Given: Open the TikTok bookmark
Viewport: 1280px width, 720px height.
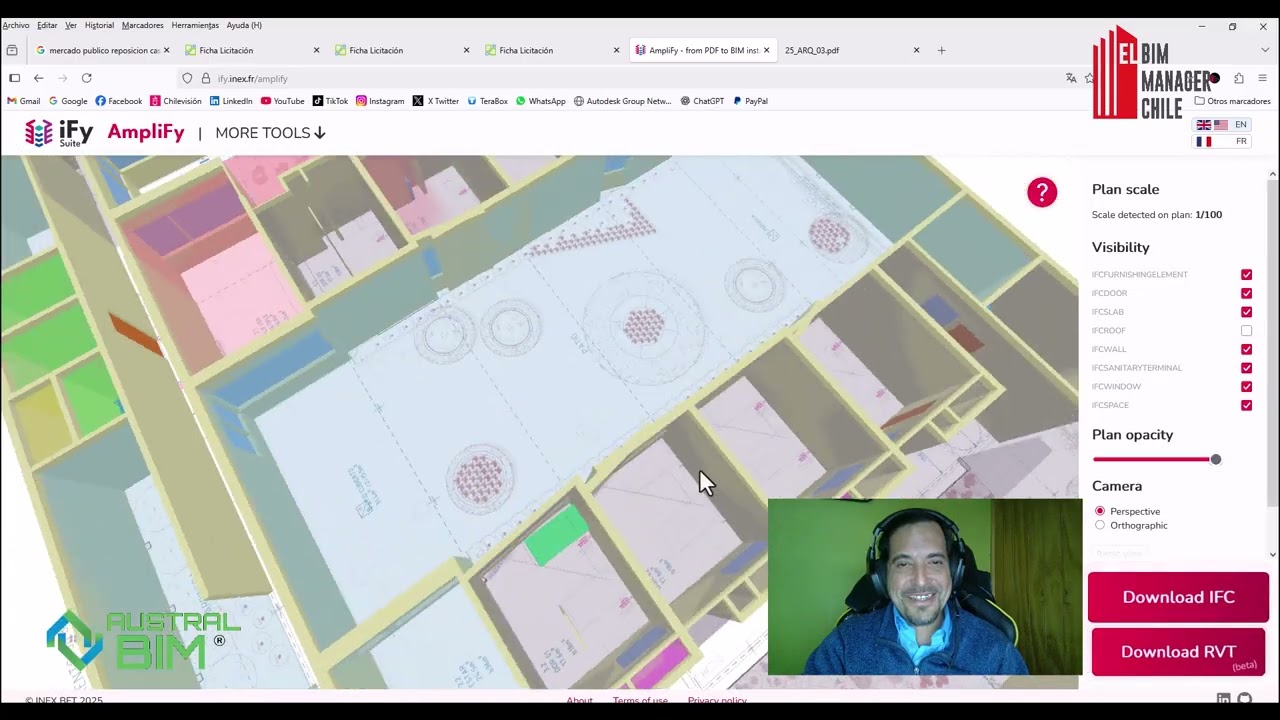Looking at the screenshot, I should coord(330,101).
